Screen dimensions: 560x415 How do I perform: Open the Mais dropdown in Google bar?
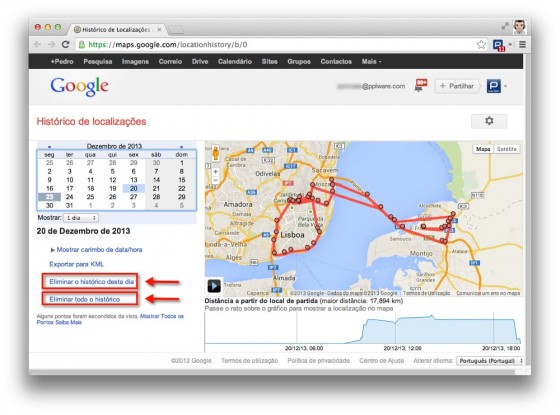click(x=371, y=61)
